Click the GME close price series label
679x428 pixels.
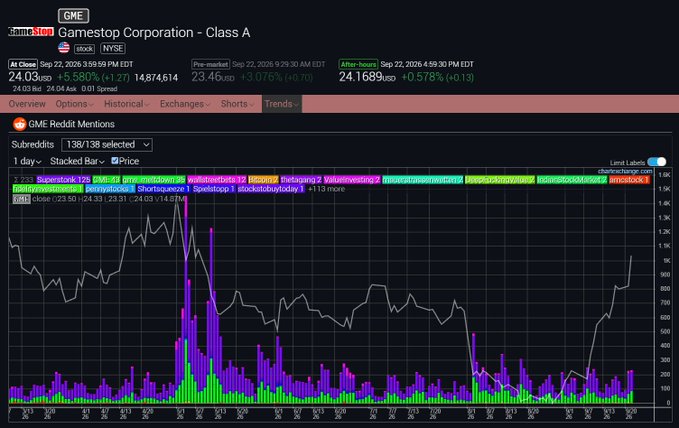[x=21, y=199]
